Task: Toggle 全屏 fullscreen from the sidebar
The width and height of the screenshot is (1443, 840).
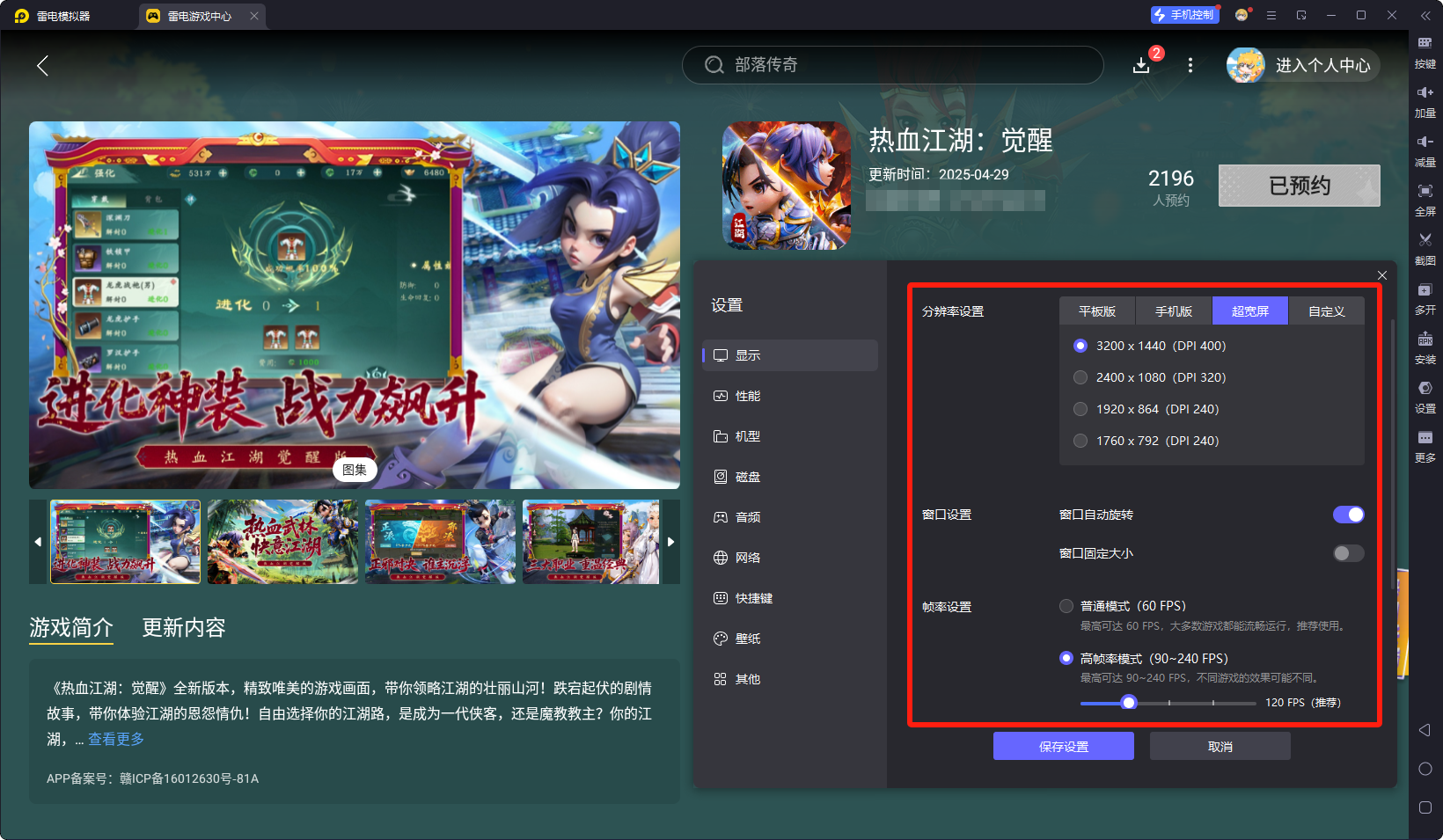Action: (1425, 200)
